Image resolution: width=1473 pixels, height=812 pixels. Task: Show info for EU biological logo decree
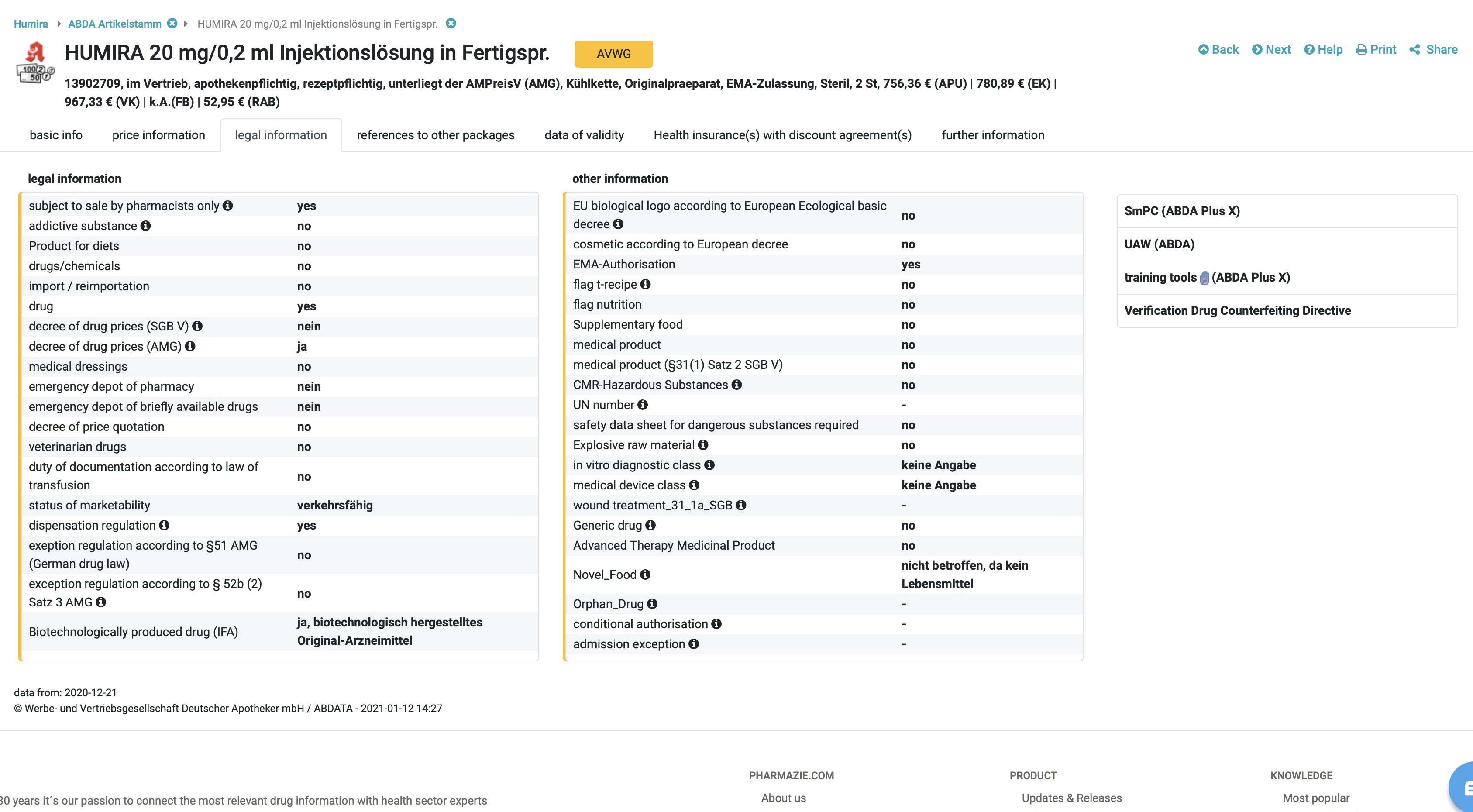pyautogui.click(x=618, y=224)
